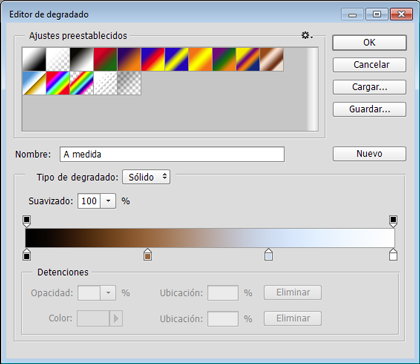Click the Cargar... button
The width and height of the screenshot is (420, 364).
coord(369,87)
